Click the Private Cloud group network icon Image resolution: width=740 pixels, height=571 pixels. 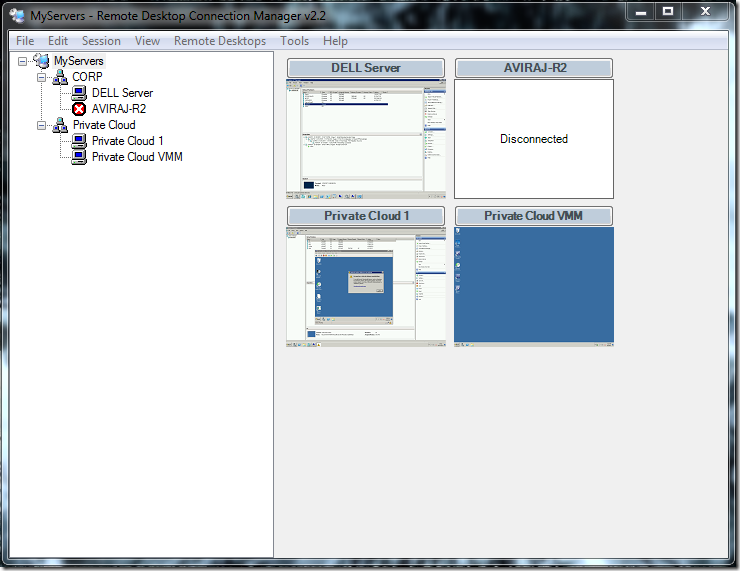(x=60, y=125)
